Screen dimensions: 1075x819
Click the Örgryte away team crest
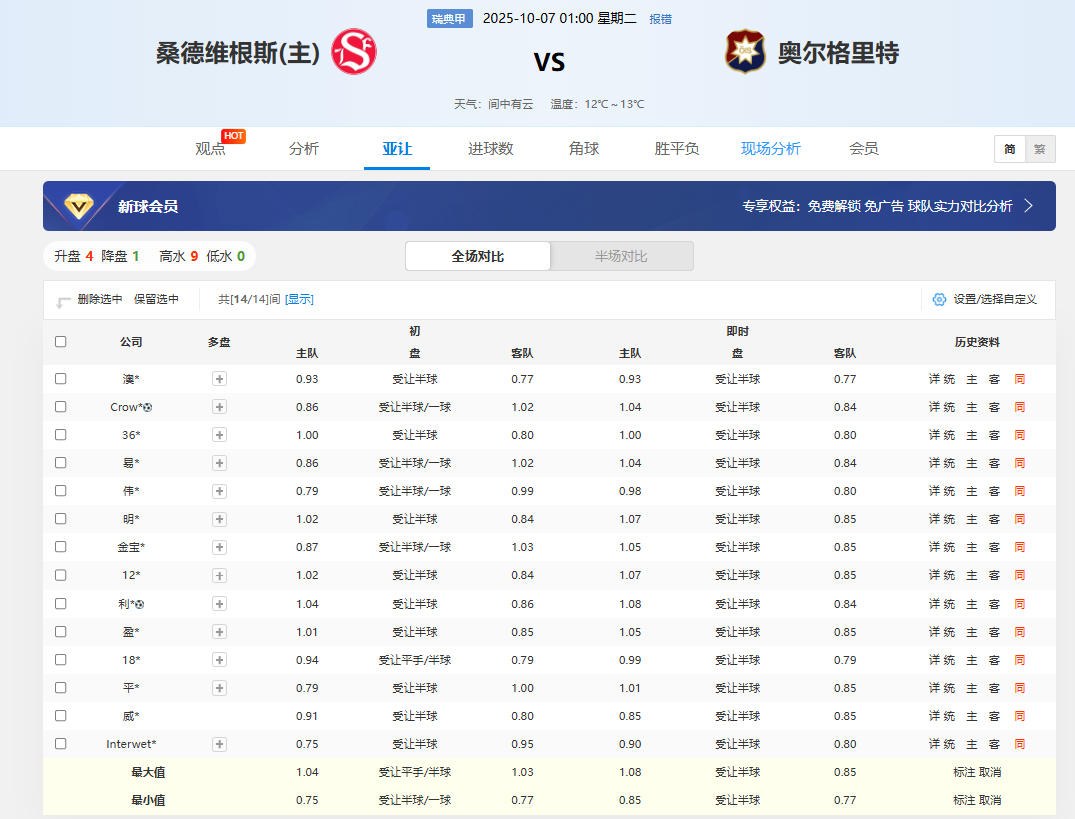click(x=745, y=51)
